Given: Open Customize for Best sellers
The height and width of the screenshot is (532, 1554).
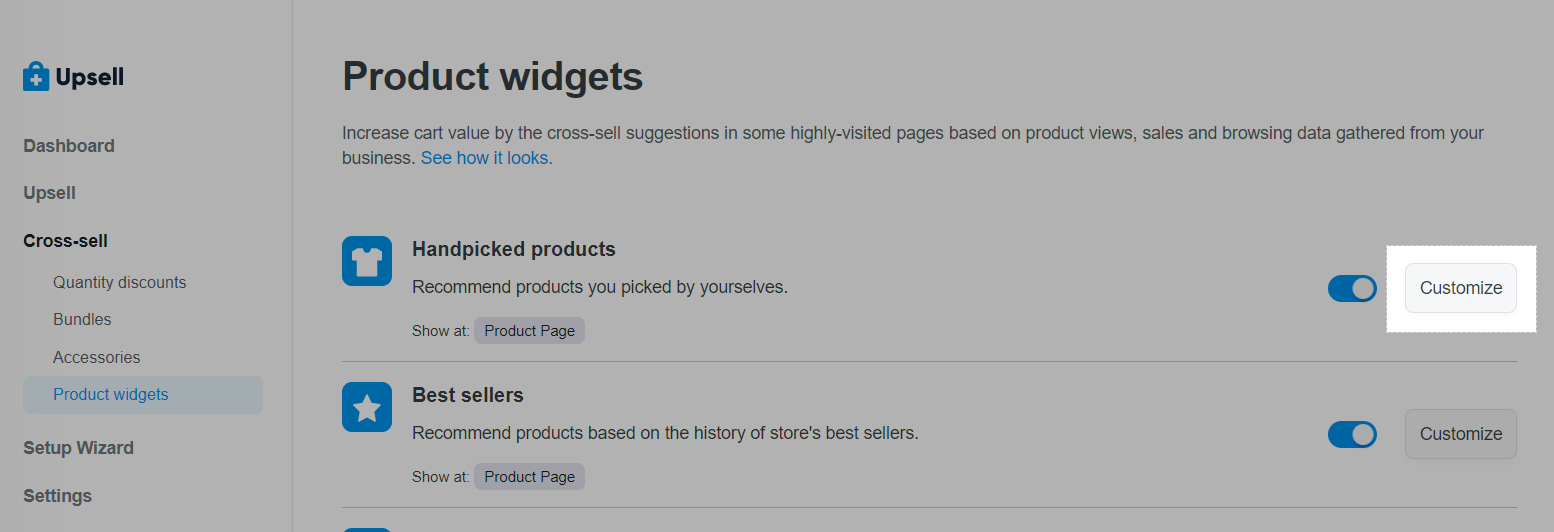Looking at the screenshot, I should click(x=1461, y=434).
